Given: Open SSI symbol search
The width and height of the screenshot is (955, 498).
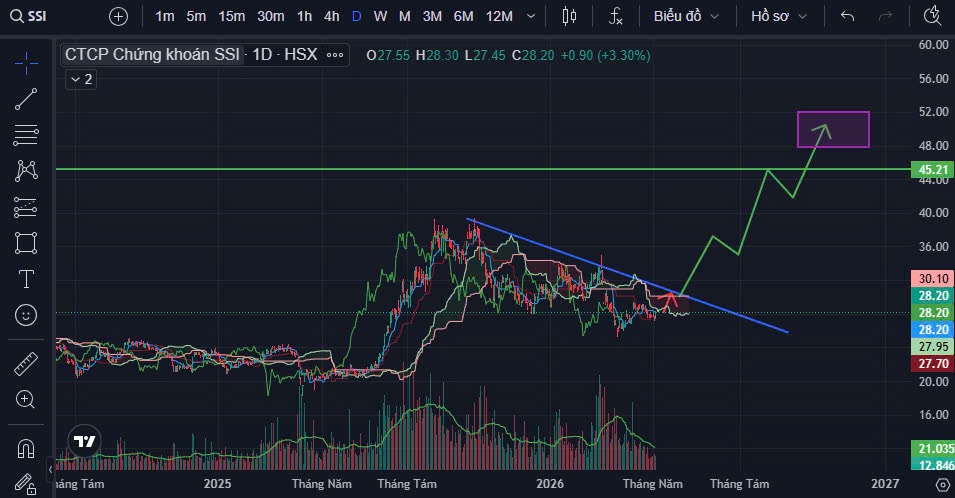Looking at the screenshot, I should 29,16.
